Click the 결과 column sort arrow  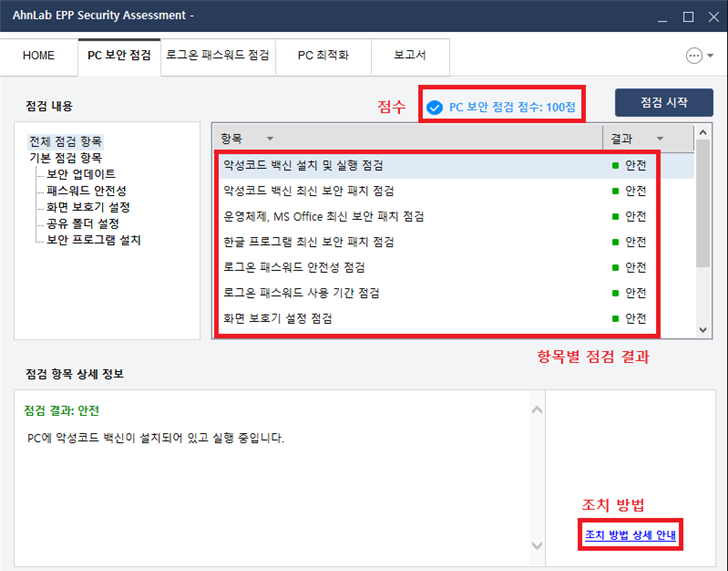pos(660,138)
